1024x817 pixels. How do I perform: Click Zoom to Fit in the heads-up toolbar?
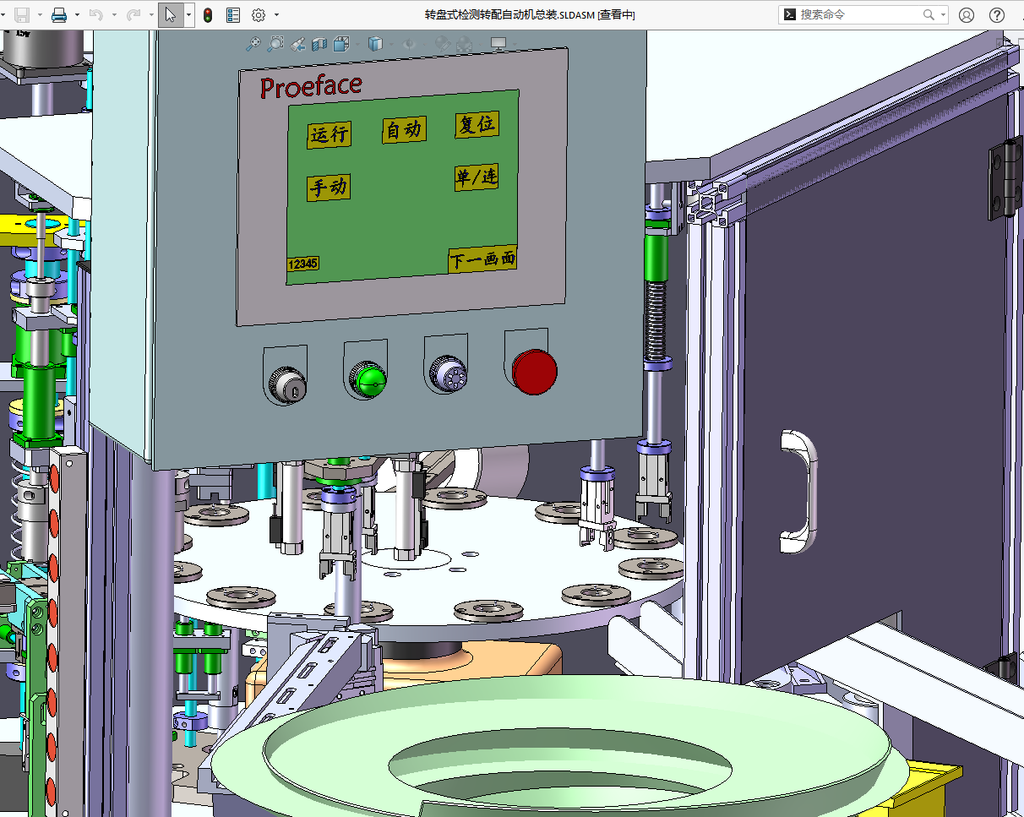(253, 44)
